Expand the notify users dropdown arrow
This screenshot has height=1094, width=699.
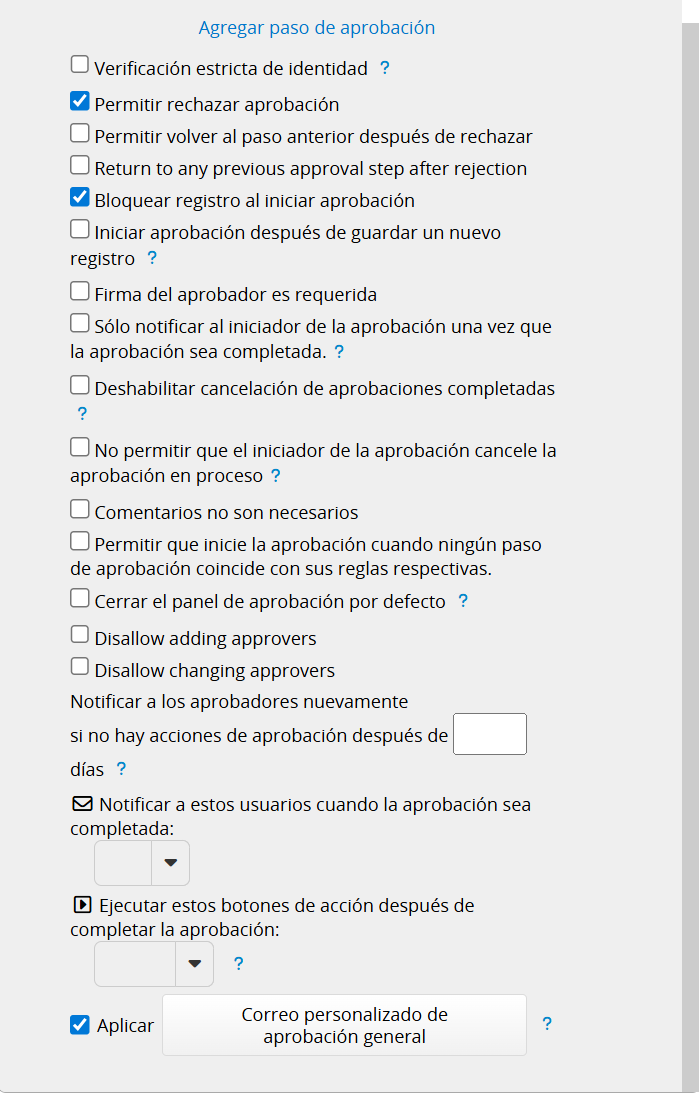[x=170, y=862]
